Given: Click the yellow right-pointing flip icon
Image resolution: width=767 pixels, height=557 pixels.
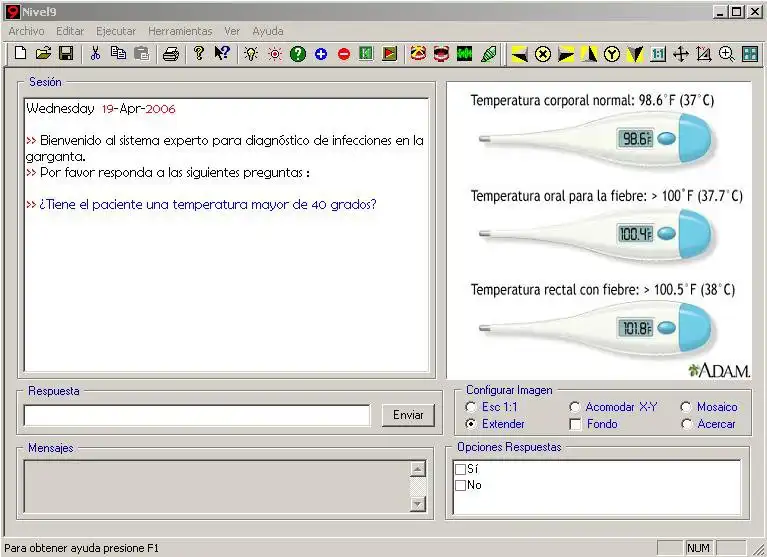Looking at the screenshot, I should coord(566,54).
